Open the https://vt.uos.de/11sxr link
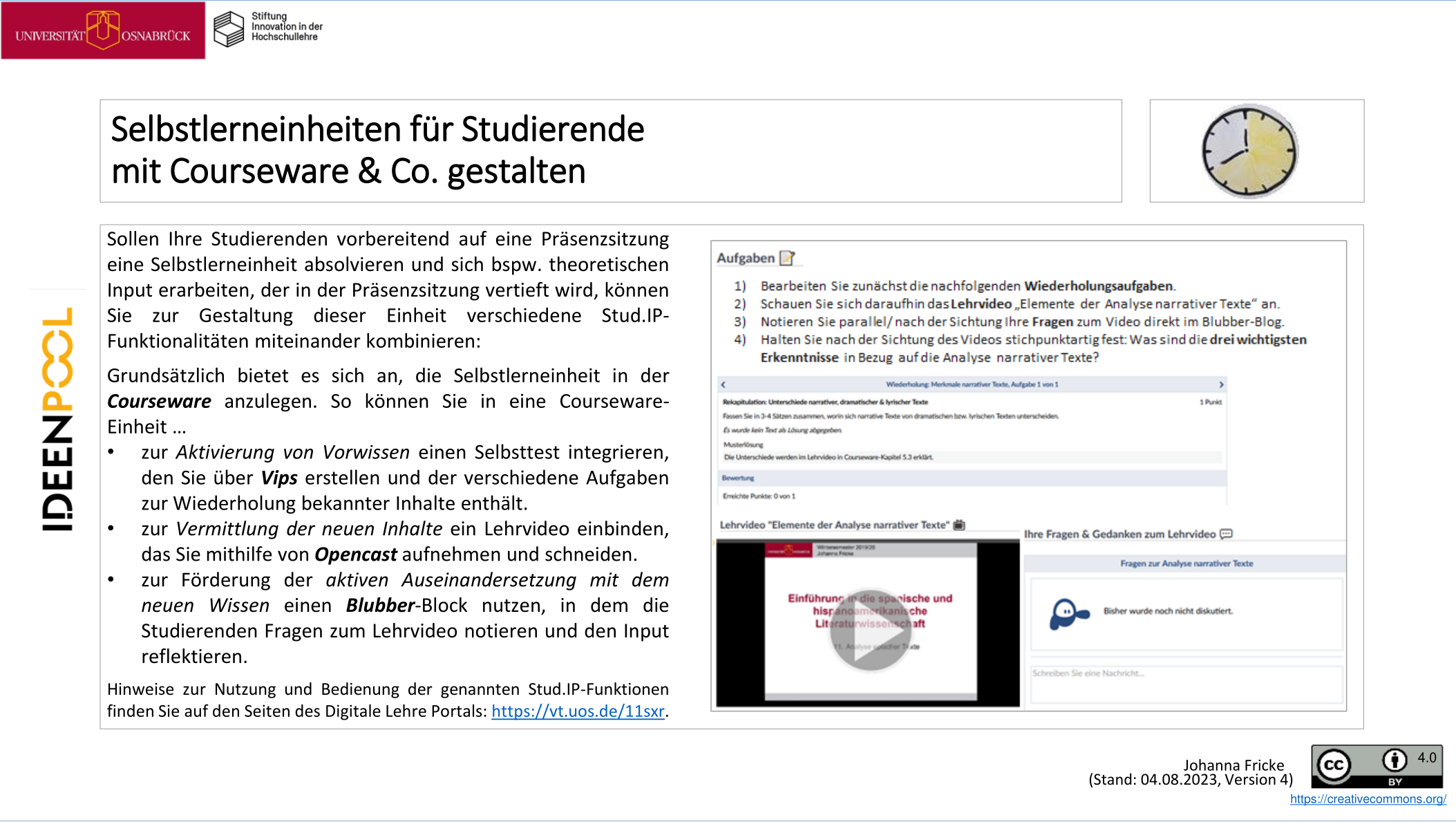The image size is (1456, 822). (x=578, y=711)
